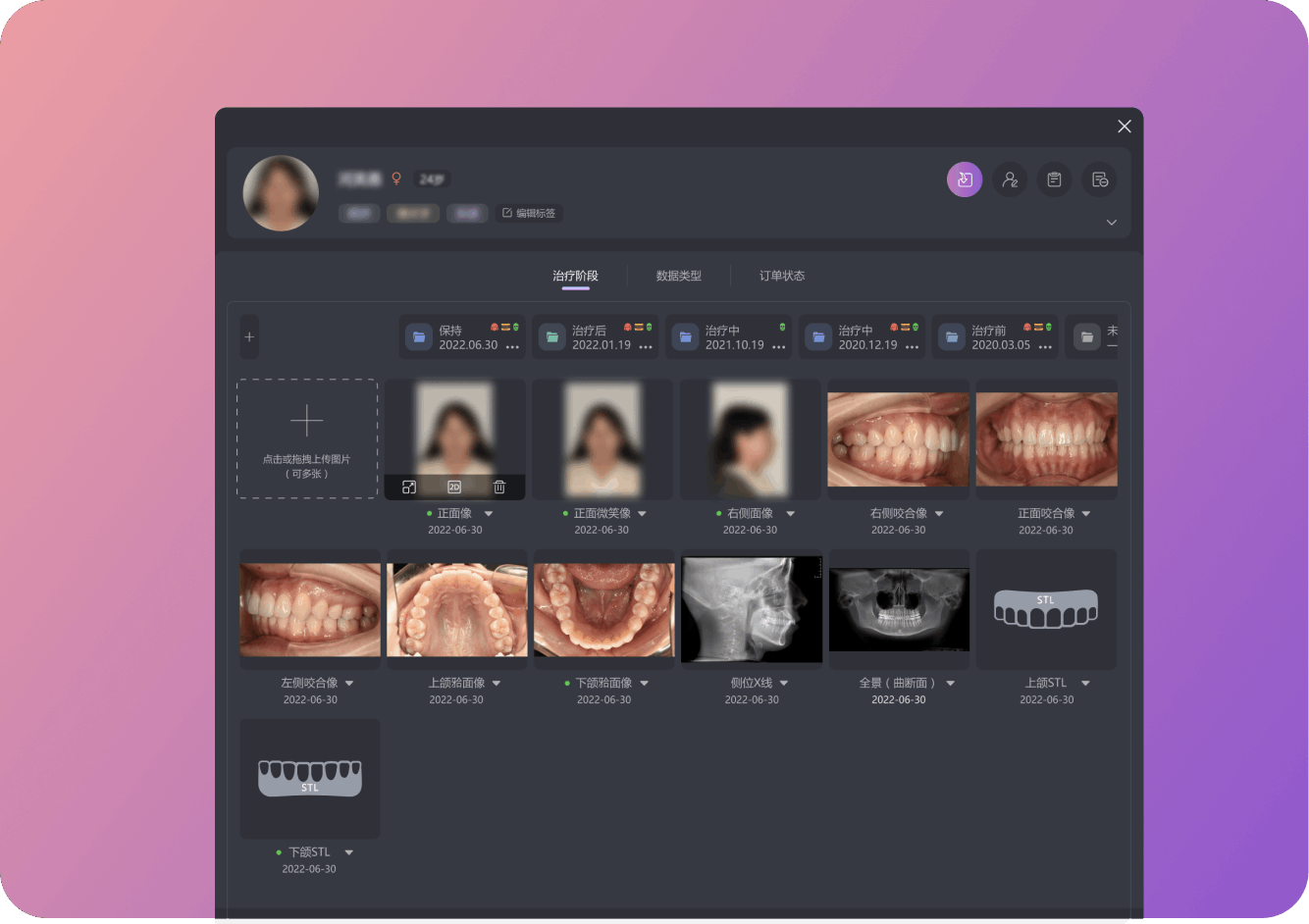Image resolution: width=1309 pixels, height=924 pixels.
Task: Click the clipboard icon in header
Action: pos(1054,180)
